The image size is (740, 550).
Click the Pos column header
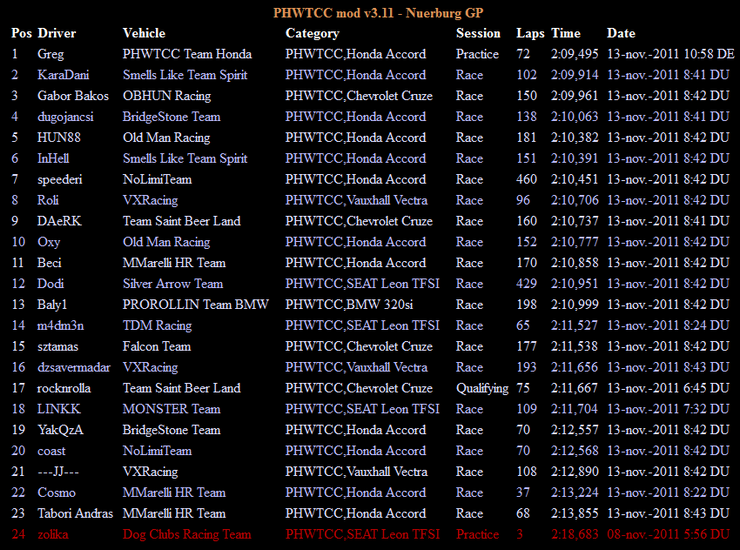21,33
